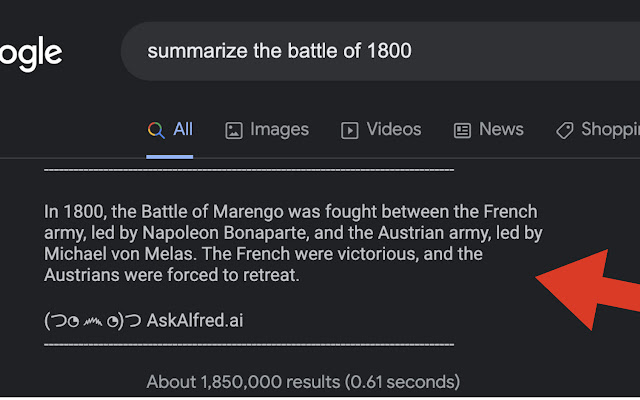Click the kaomoji face before AskAlfred.ai
This screenshot has width=640, height=400.
pos(92,321)
